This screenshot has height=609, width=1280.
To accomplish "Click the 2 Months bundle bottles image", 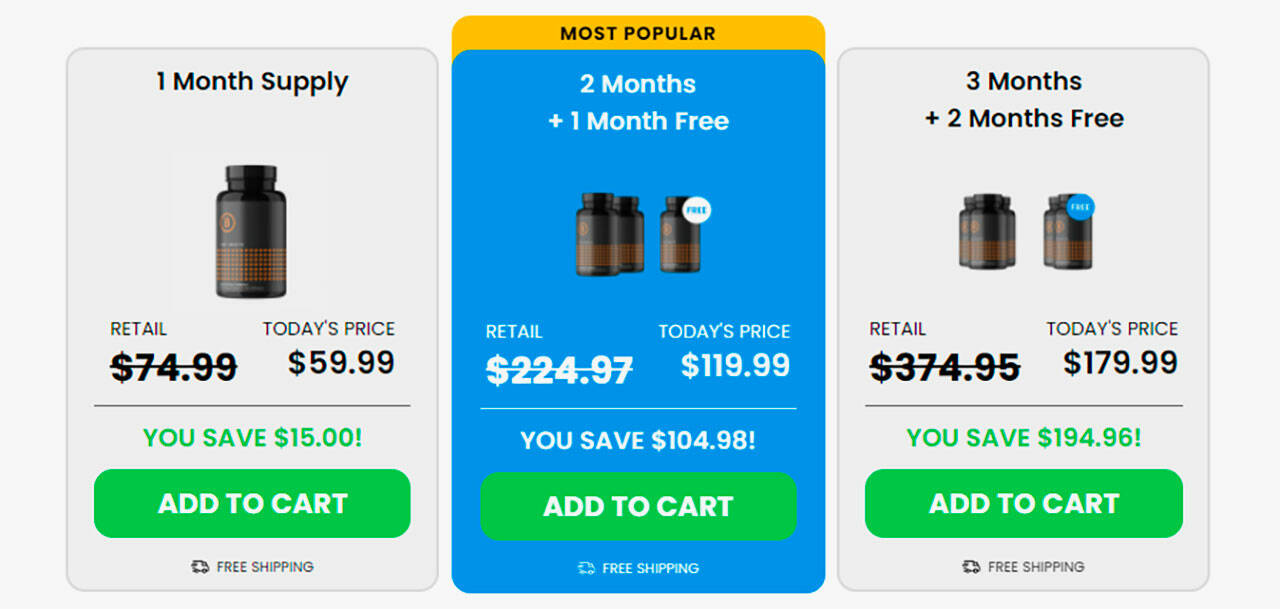I will [x=638, y=234].
